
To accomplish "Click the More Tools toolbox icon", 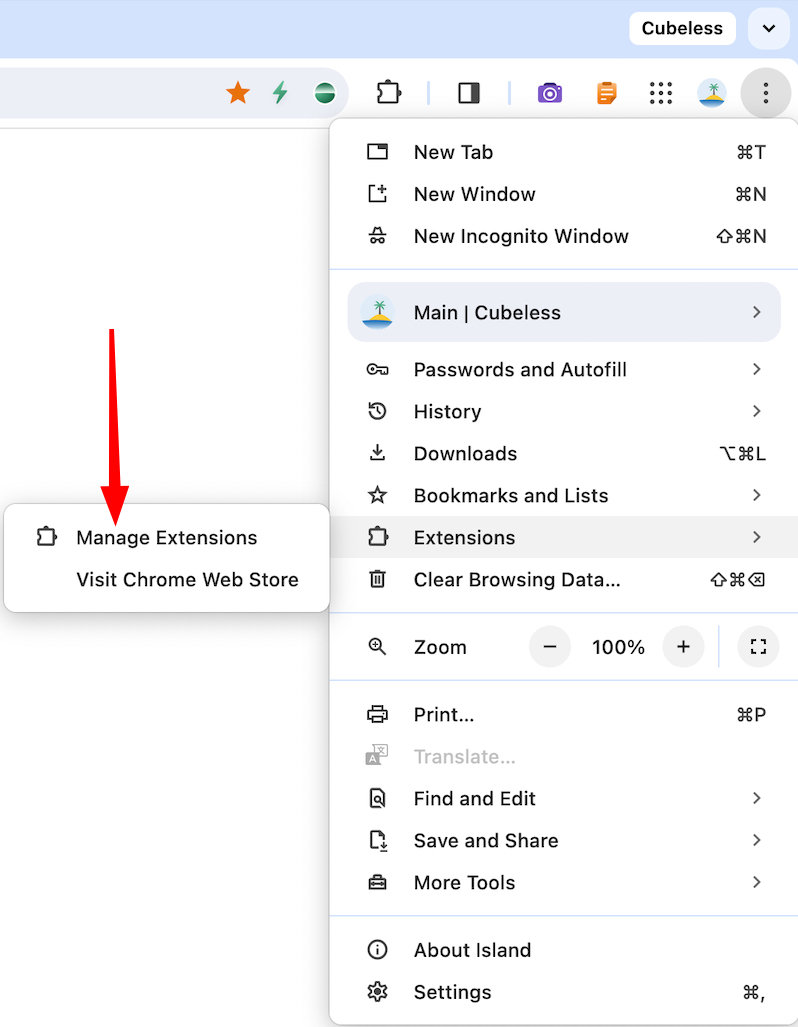I will coord(377,882).
